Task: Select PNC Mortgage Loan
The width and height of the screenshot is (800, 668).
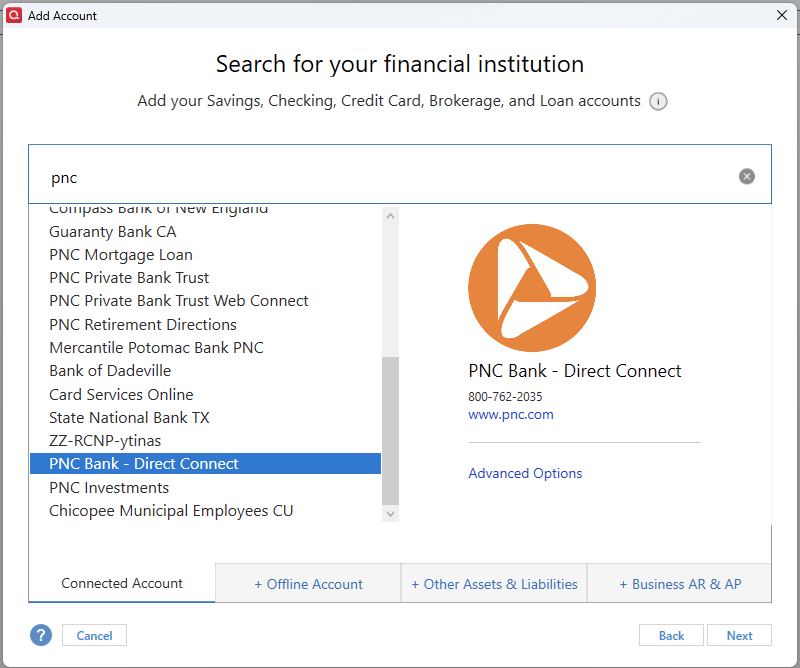Action: [x=121, y=255]
